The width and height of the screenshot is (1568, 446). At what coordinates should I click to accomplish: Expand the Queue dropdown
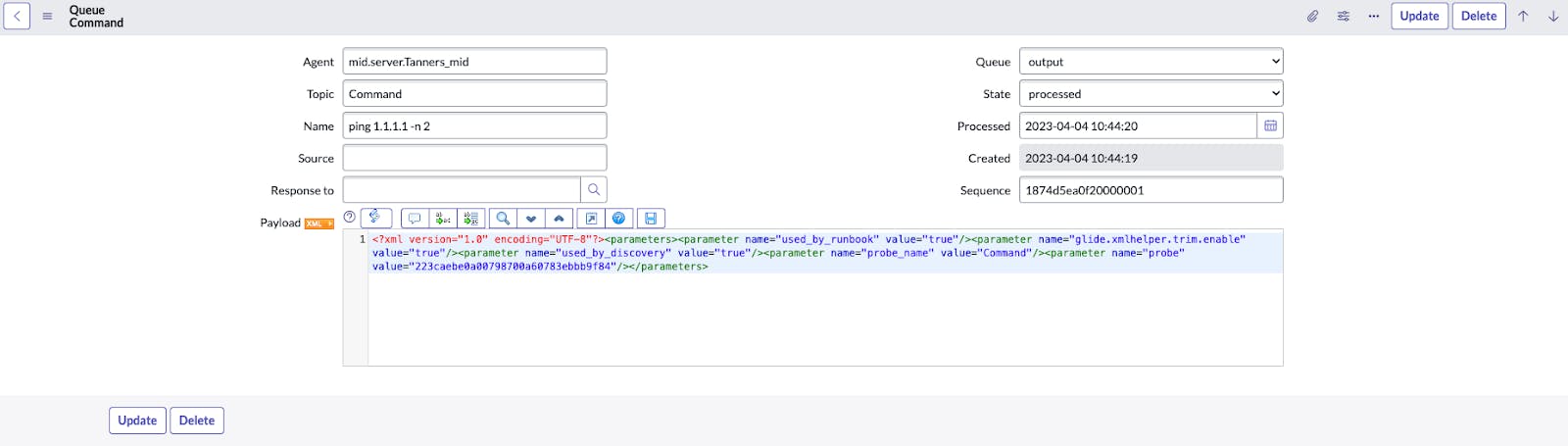coord(1151,62)
